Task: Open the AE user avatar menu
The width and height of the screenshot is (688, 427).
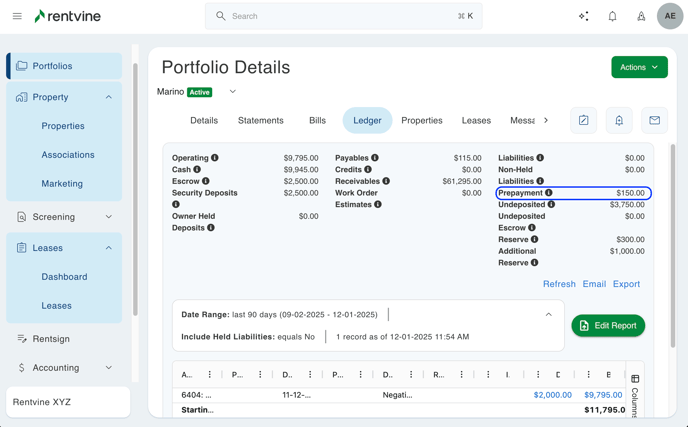Action: pos(670,16)
